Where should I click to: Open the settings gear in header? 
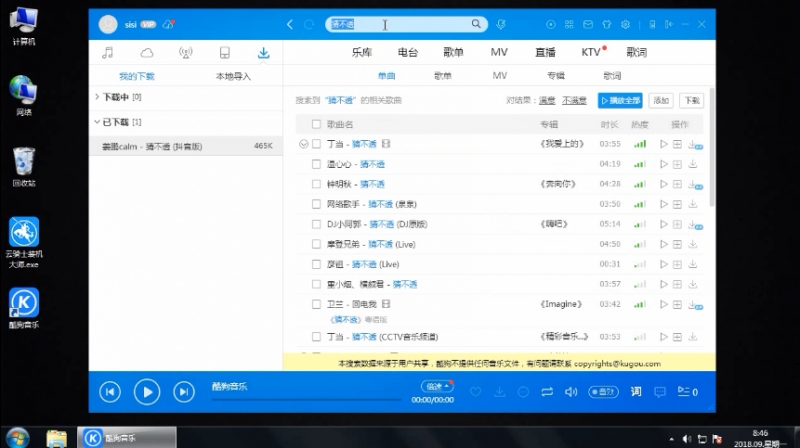626,24
